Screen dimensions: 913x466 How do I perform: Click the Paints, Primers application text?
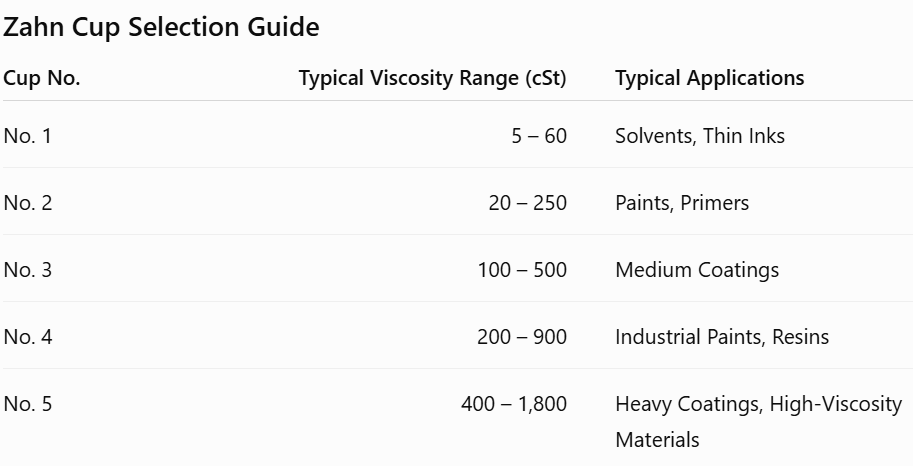pyautogui.click(x=682, y=203)
